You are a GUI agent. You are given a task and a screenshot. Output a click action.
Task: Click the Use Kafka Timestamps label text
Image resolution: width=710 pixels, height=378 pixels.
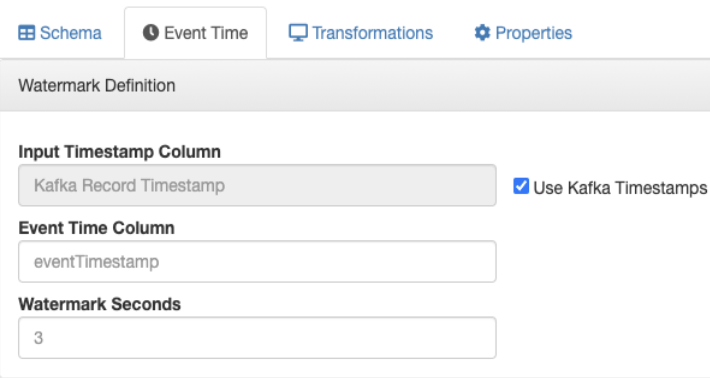(620, 187)
